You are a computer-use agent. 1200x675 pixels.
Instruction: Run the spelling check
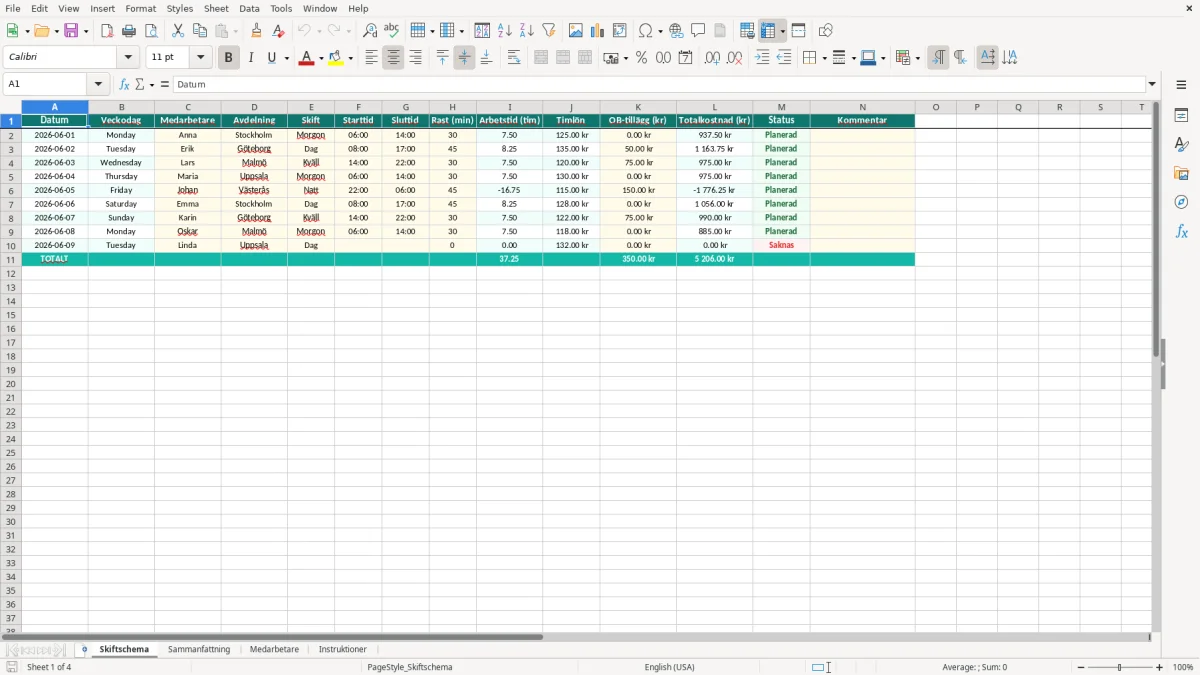tap(392, 30)
